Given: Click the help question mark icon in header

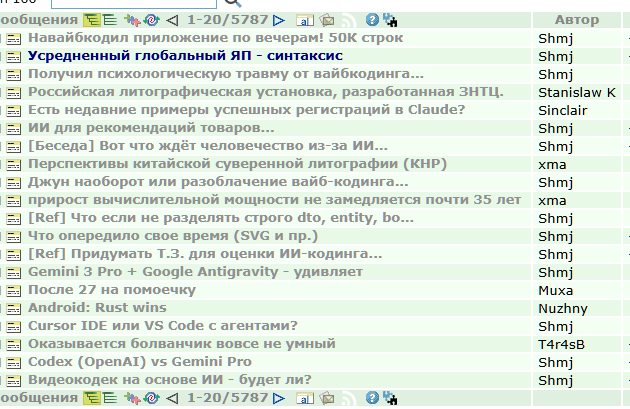Looking at the screenshot, I should point(372,19).
